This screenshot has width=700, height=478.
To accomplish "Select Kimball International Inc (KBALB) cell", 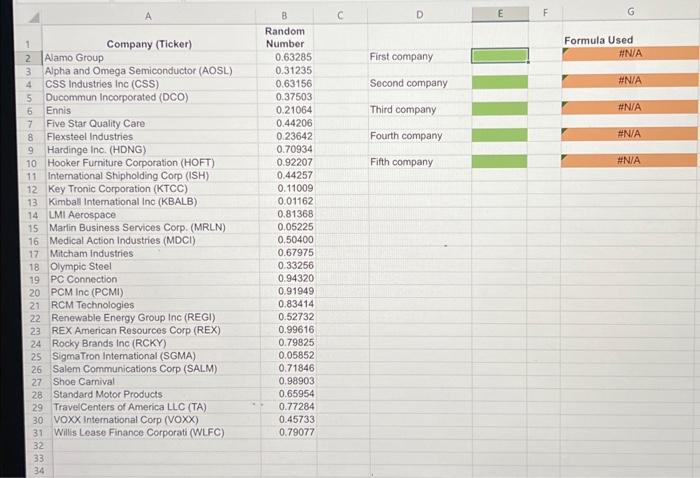I will click(154, 202).
